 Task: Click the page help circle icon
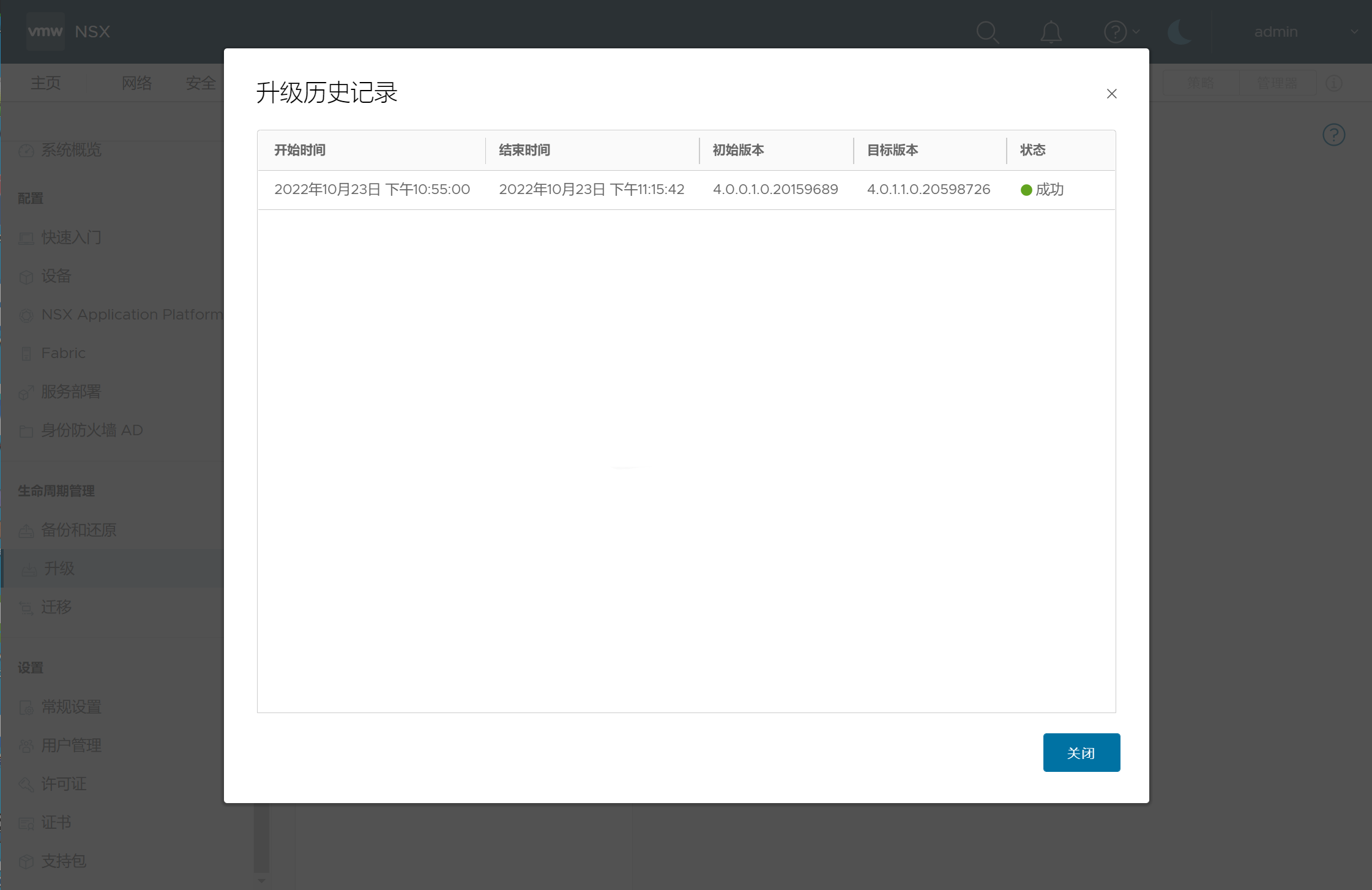pos(1333,135)
